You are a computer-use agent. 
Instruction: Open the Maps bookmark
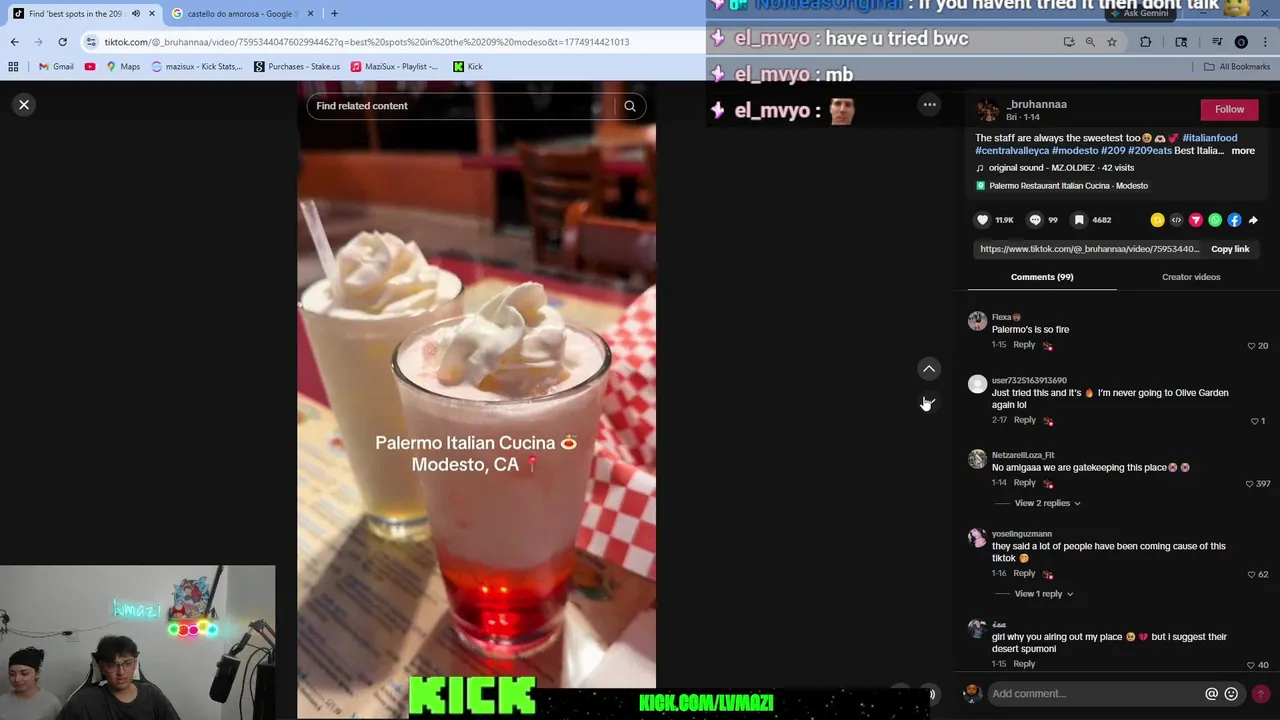123,67
